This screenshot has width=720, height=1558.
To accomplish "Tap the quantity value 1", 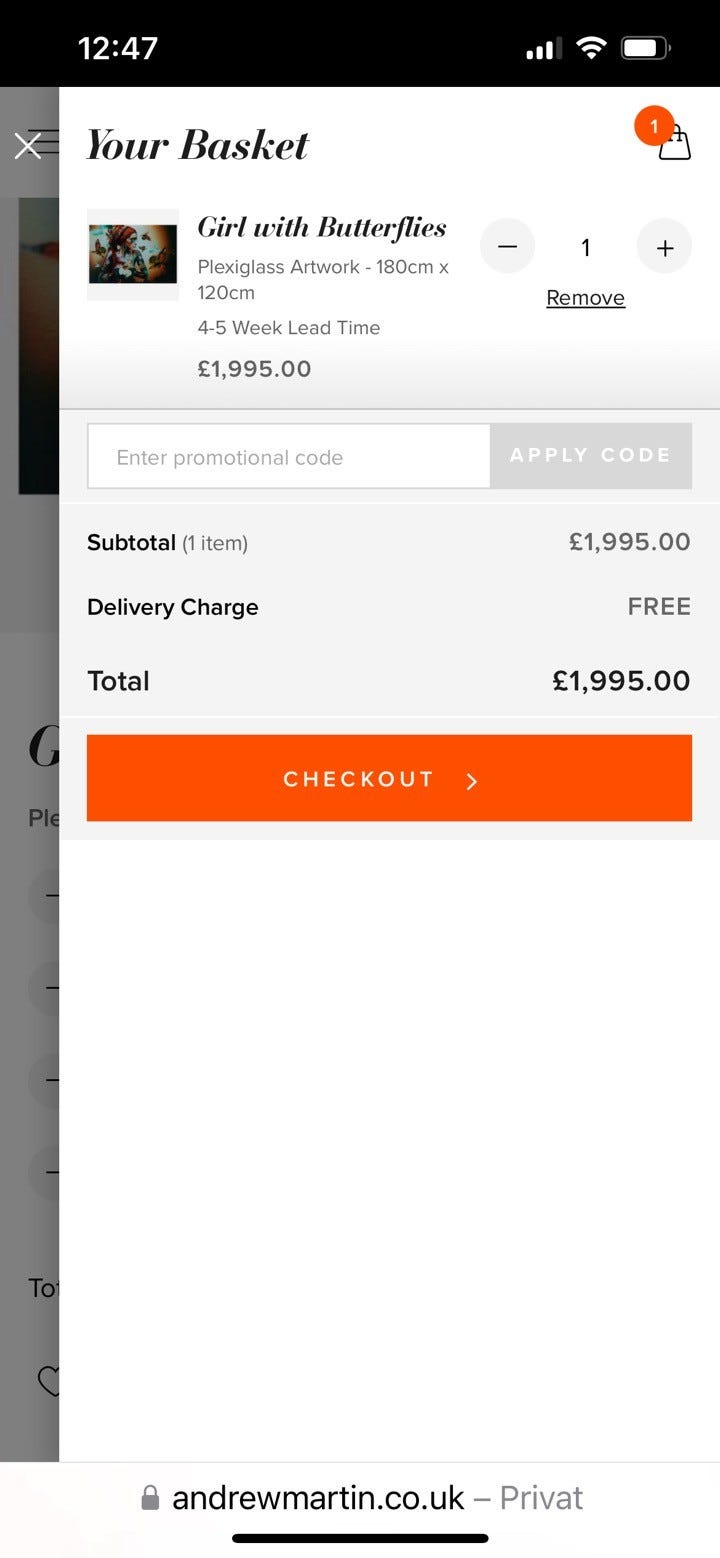I will click(x=586, y=247).
